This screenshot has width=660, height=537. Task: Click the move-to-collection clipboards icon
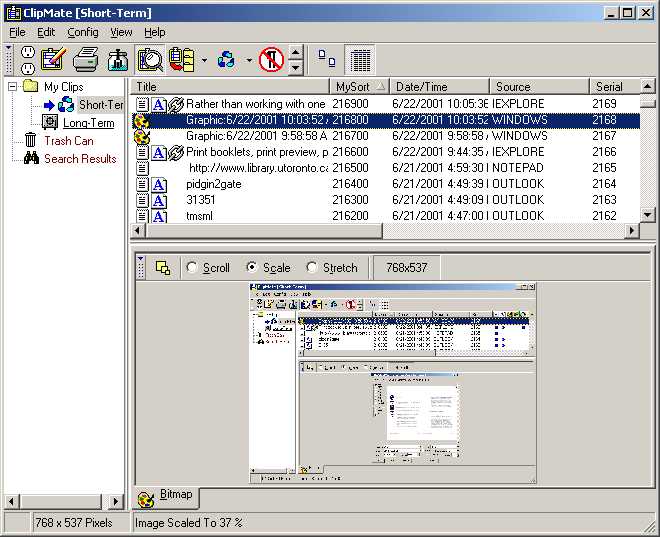(182, 60)
